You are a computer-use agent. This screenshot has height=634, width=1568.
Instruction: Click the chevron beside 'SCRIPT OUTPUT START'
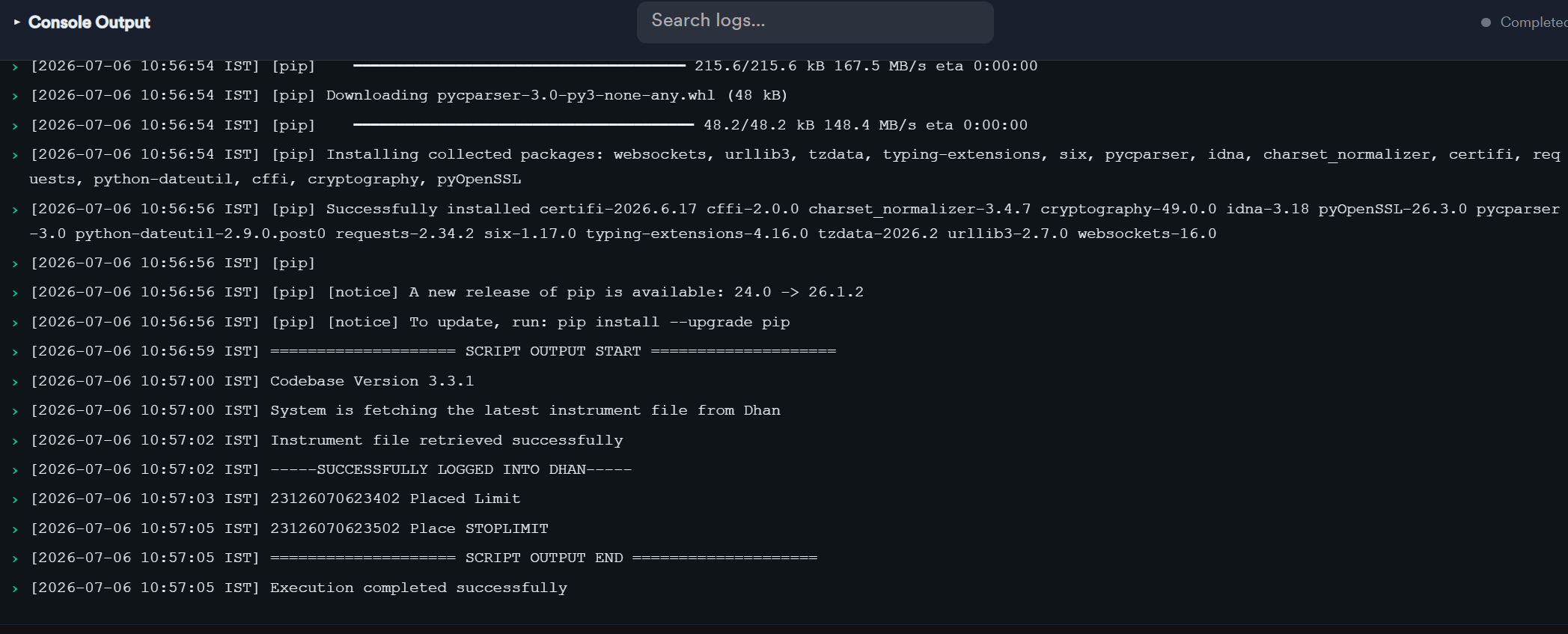point(15,352)
